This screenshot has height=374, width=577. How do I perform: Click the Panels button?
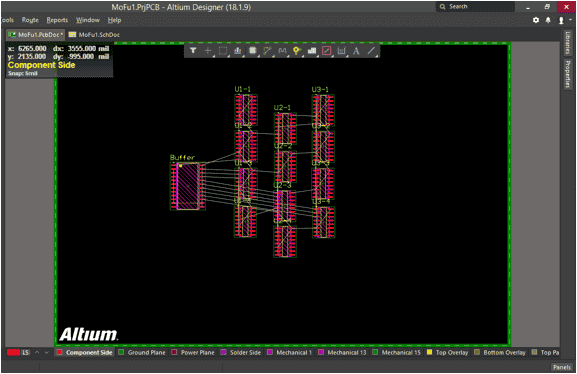[x=562, y=367]
